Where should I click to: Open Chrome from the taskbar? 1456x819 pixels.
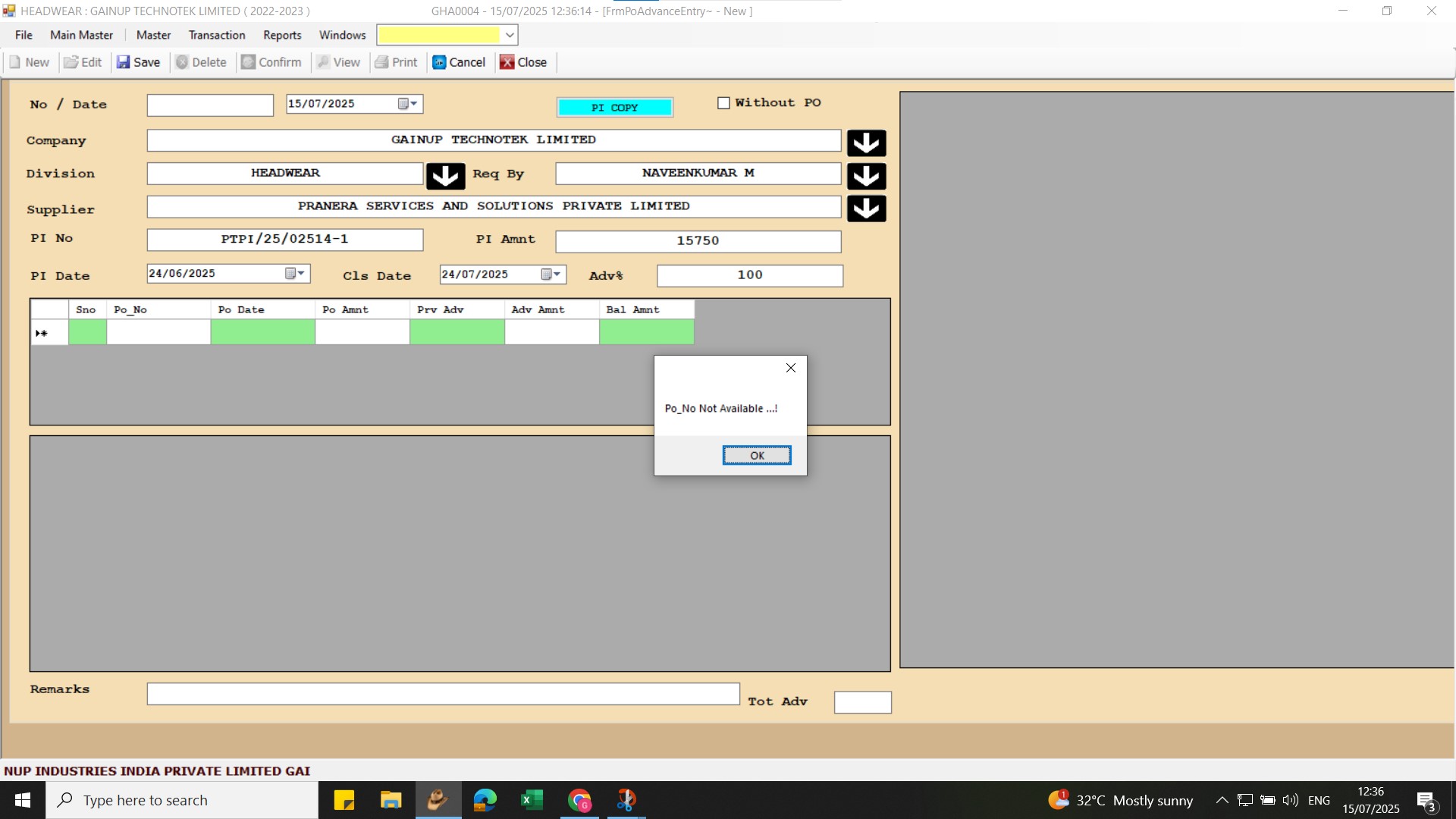click(x=579, y=800)
